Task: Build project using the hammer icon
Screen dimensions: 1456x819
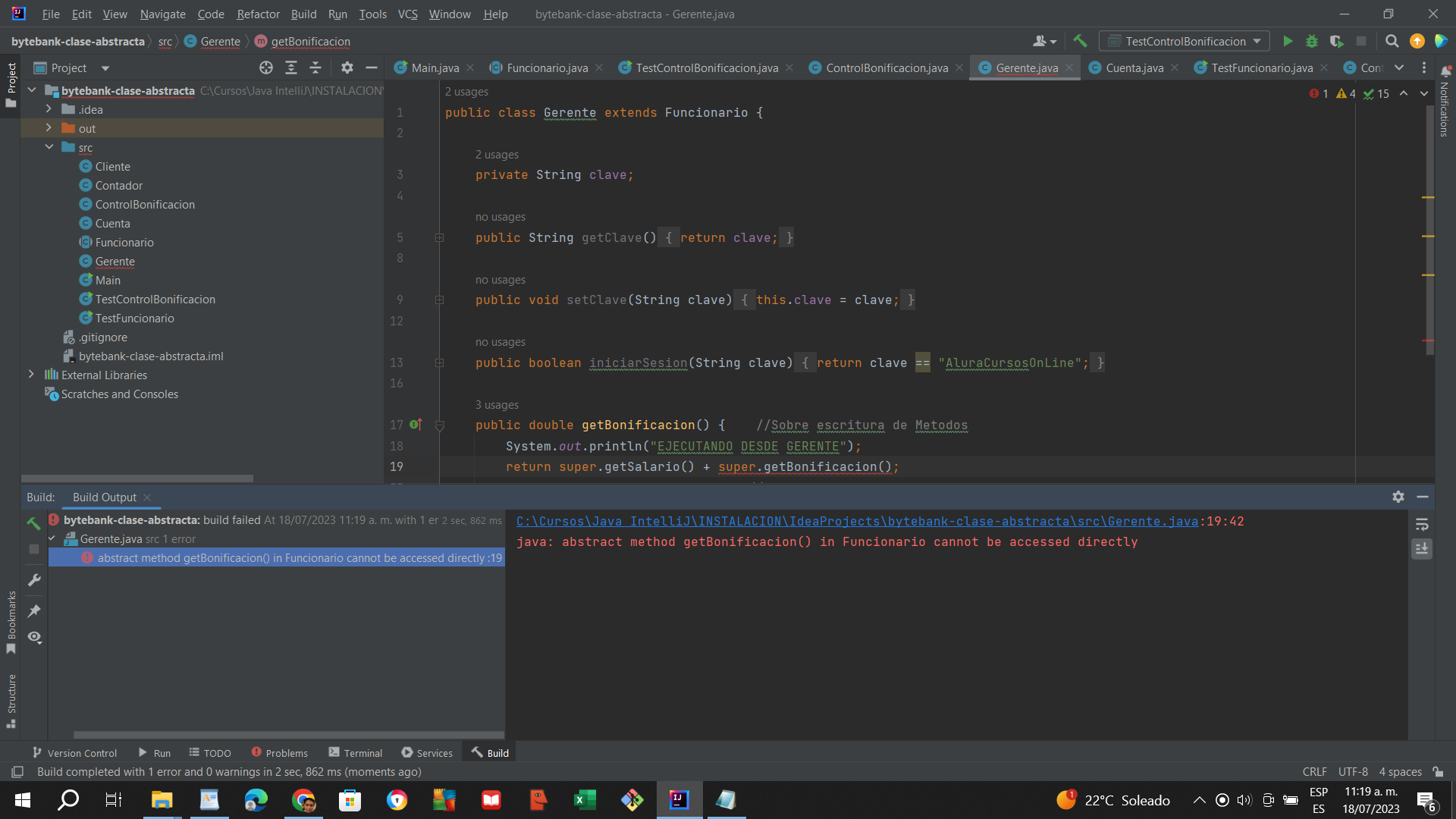Action: point(1080,41)
